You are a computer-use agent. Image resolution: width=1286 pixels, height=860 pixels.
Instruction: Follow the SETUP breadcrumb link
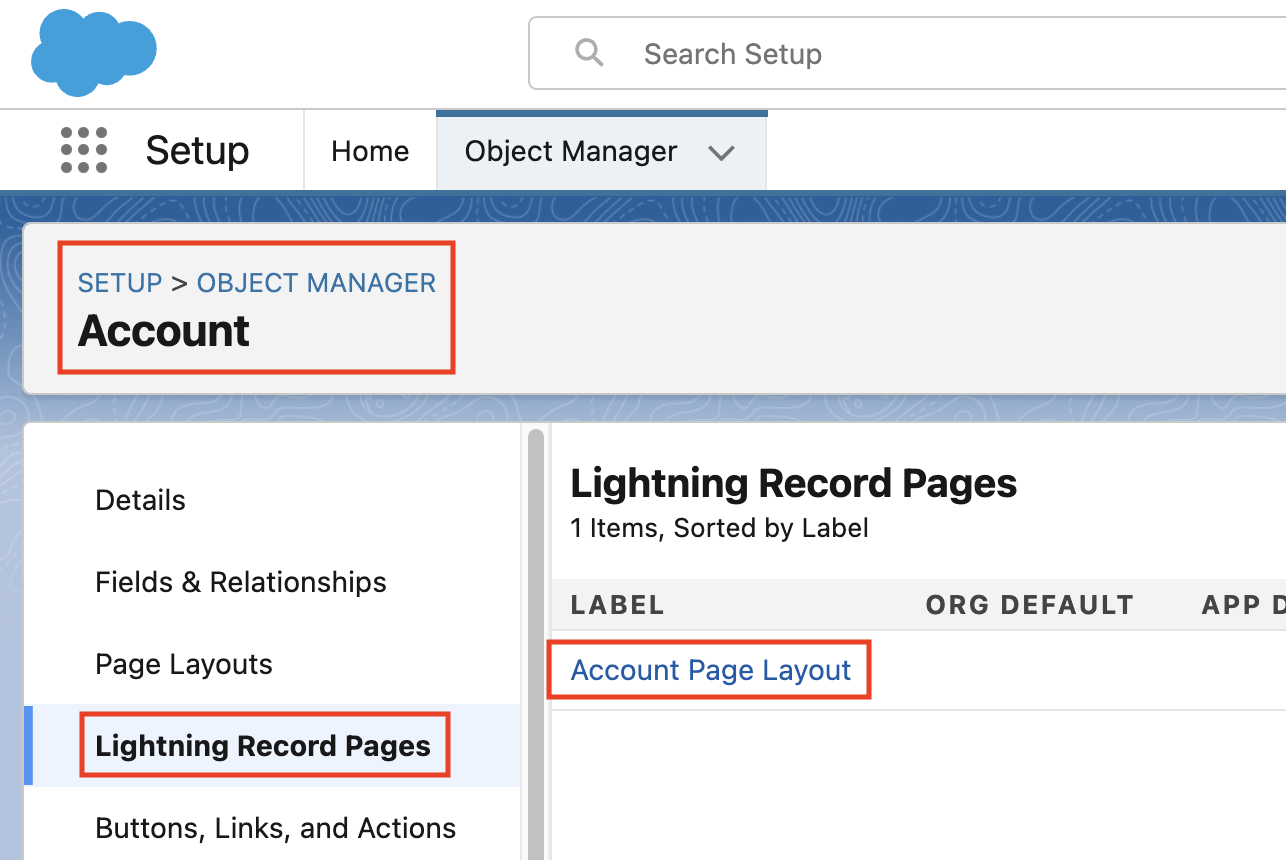120,283
